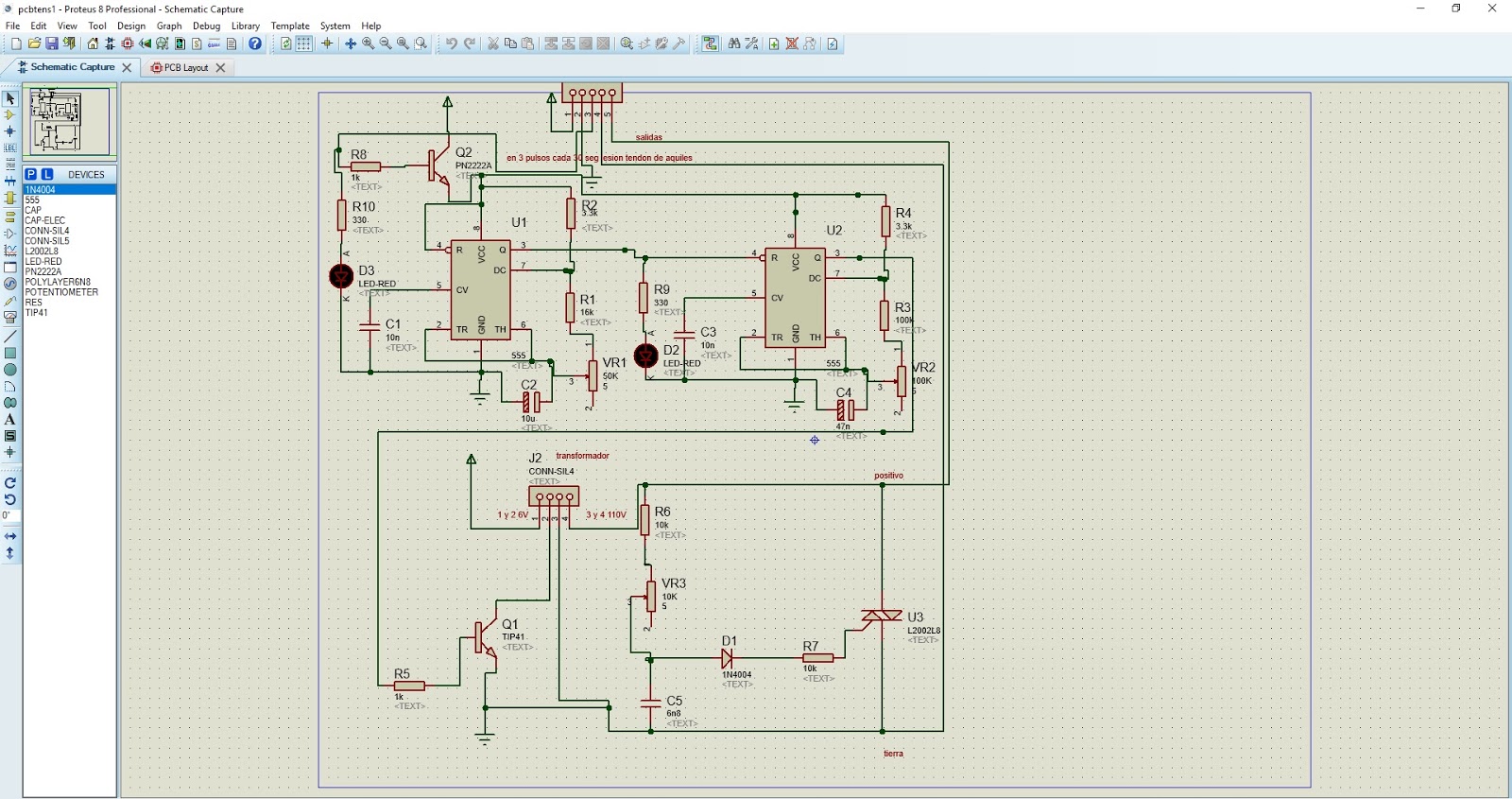Toggle the false origin crosshair icon

point(327,43)
